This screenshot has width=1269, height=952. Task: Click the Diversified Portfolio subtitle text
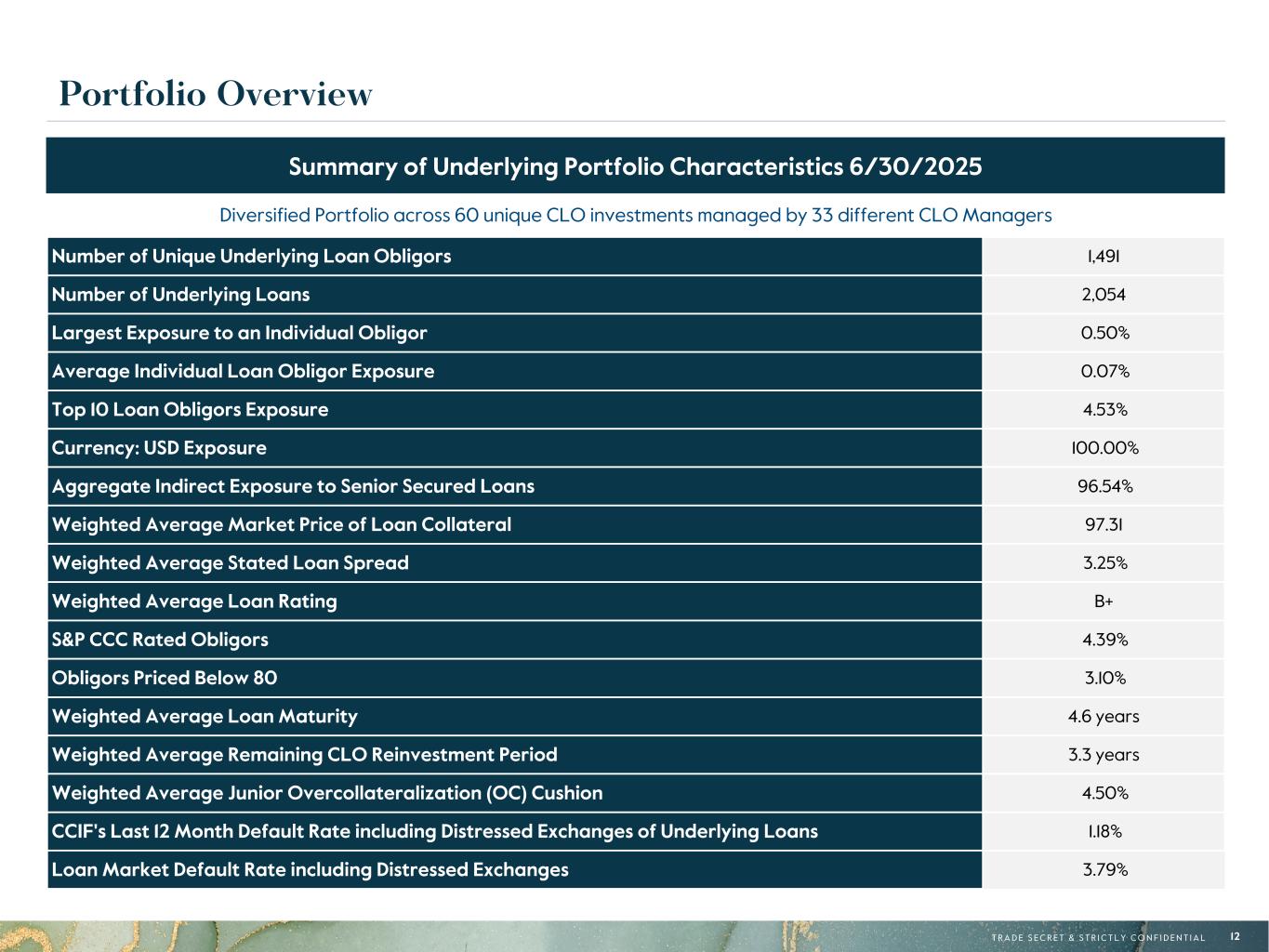tap(635, 216)
